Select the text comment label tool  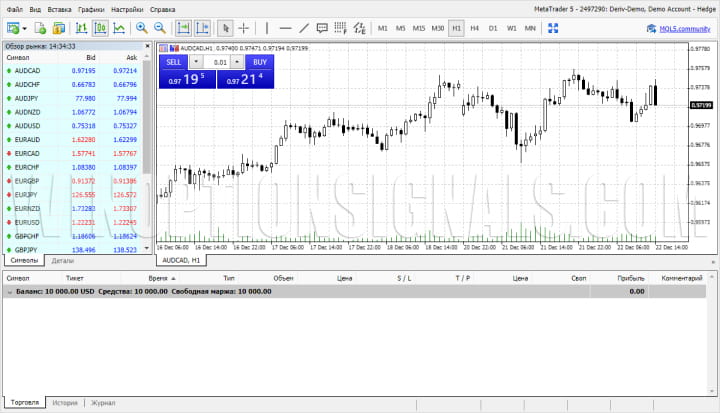[322, 28]
